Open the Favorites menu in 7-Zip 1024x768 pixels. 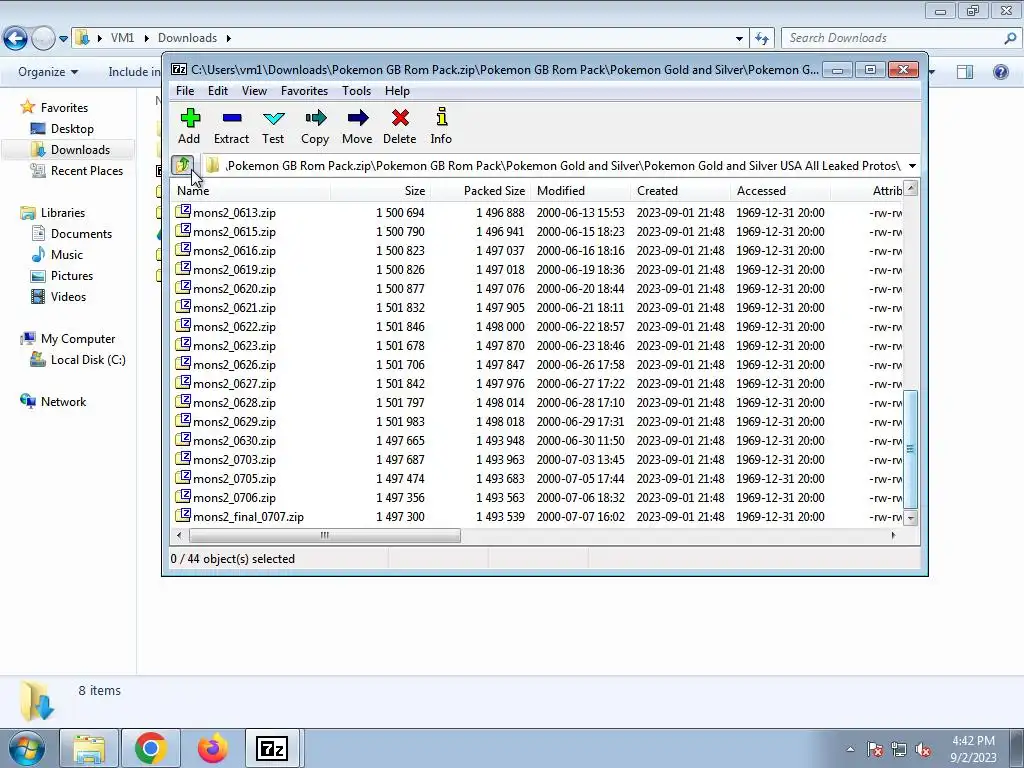tap(304, 91)
